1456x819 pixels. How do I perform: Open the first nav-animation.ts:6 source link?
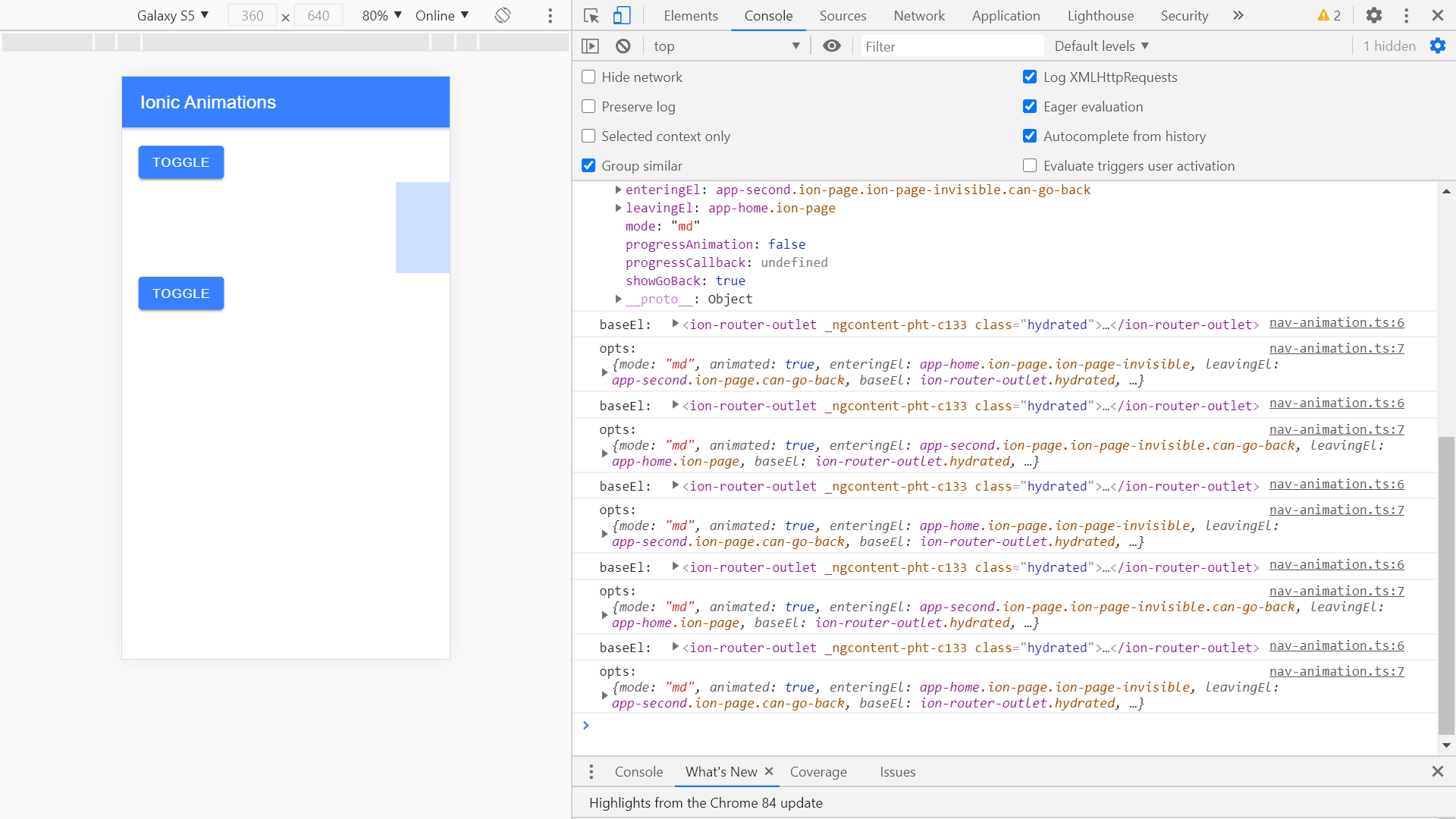coord(1336,322)
